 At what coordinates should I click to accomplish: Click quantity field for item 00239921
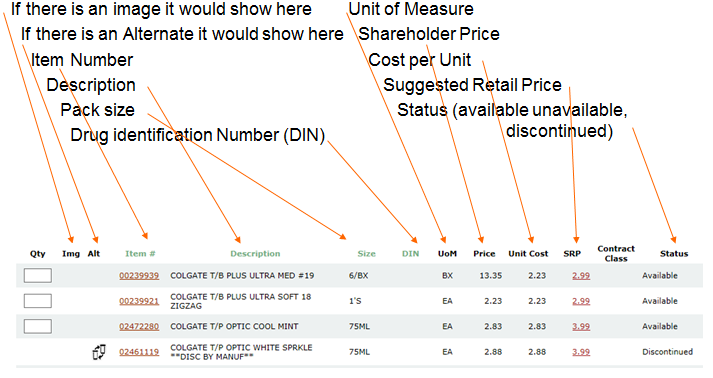tap(38, 301)
